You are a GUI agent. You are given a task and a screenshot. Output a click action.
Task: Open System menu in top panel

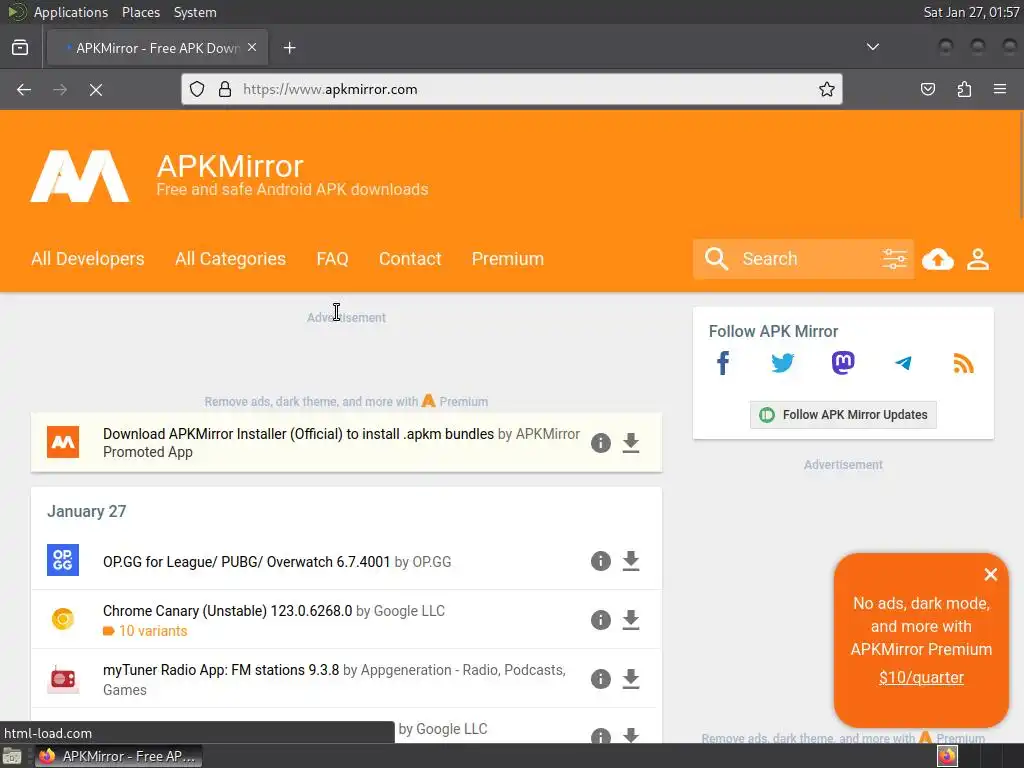click(x=195, y=12)
